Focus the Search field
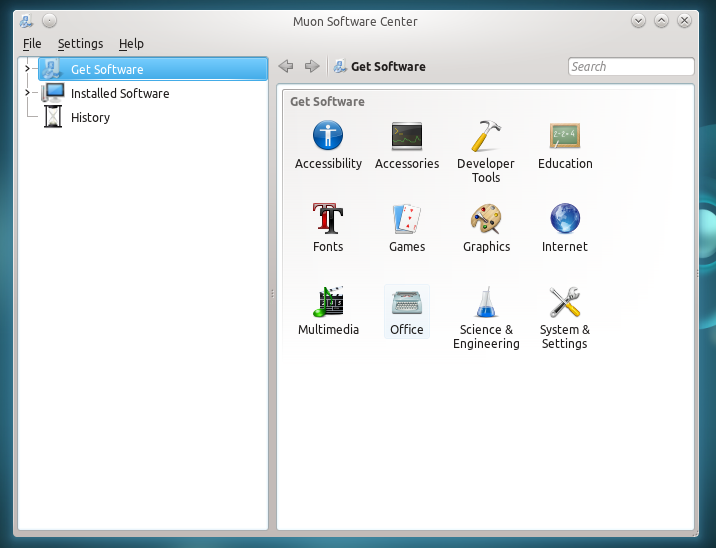716x548 pixels. click(631, 67)
